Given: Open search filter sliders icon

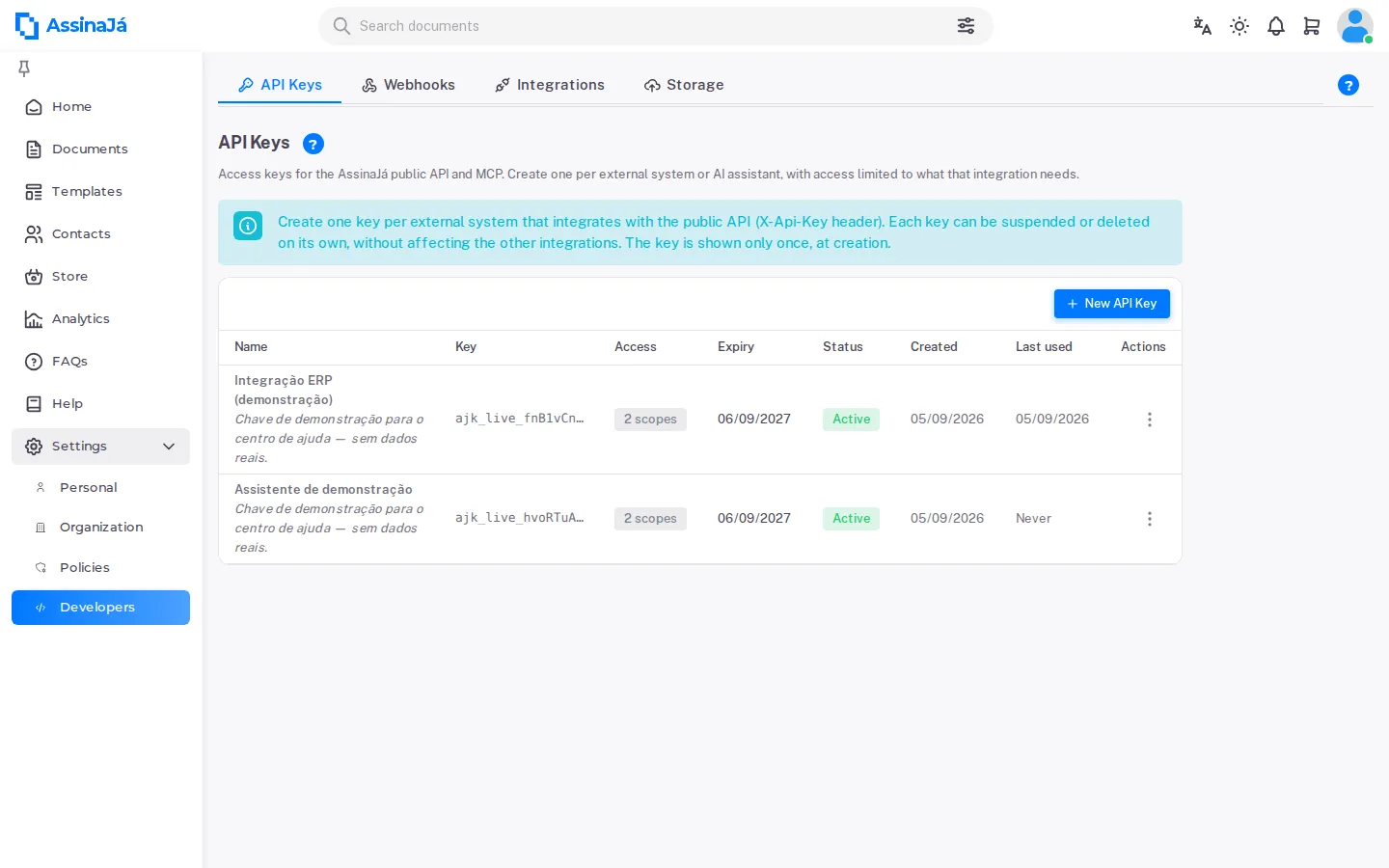Looking at the screenshot, I should 966,26.
